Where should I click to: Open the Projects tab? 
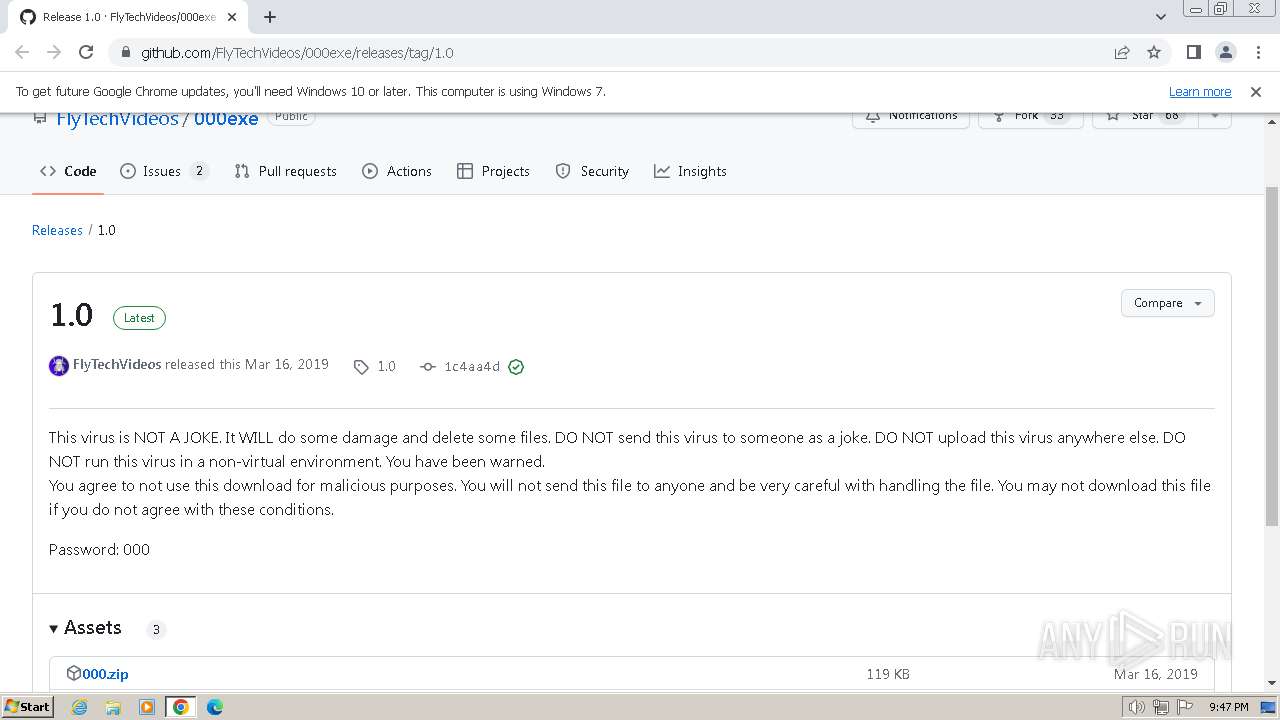pos(493,171)
